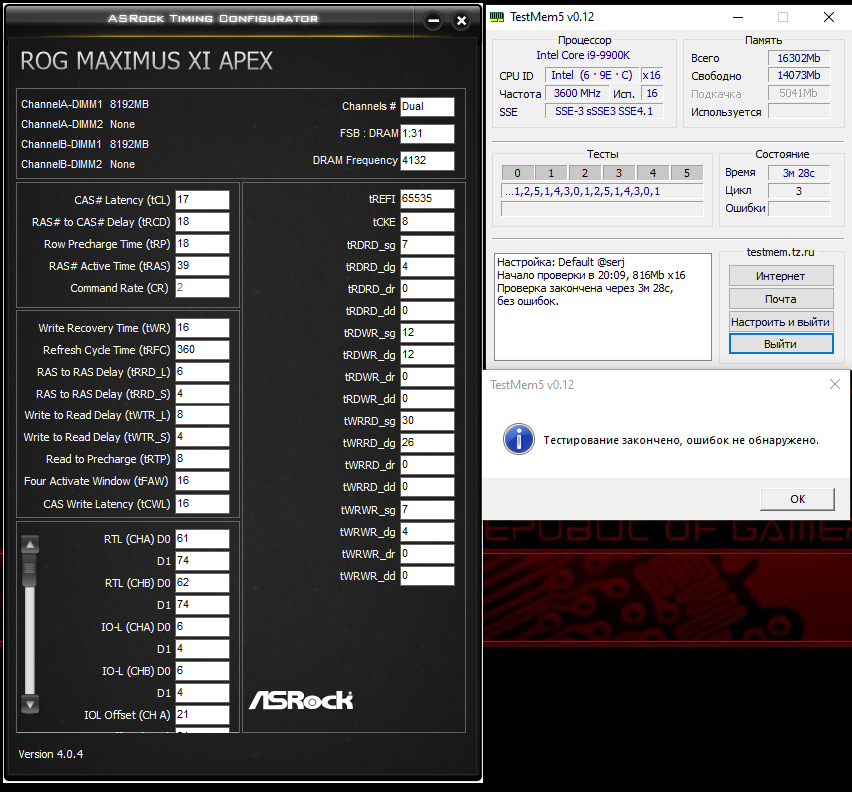Click the TestMem5 log text area
The height and width of the screenshot is (792, 852).
[603, 306]
